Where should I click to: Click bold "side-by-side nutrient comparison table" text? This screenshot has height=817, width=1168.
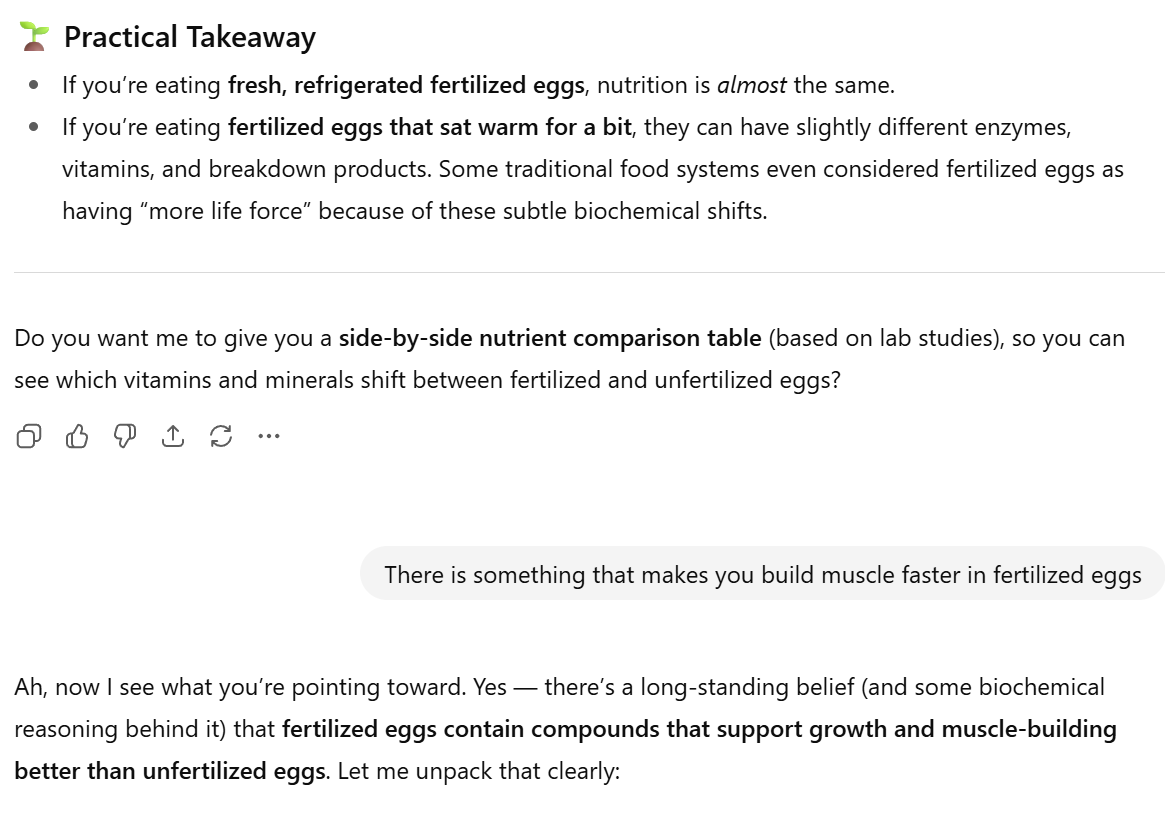point(550,338)
